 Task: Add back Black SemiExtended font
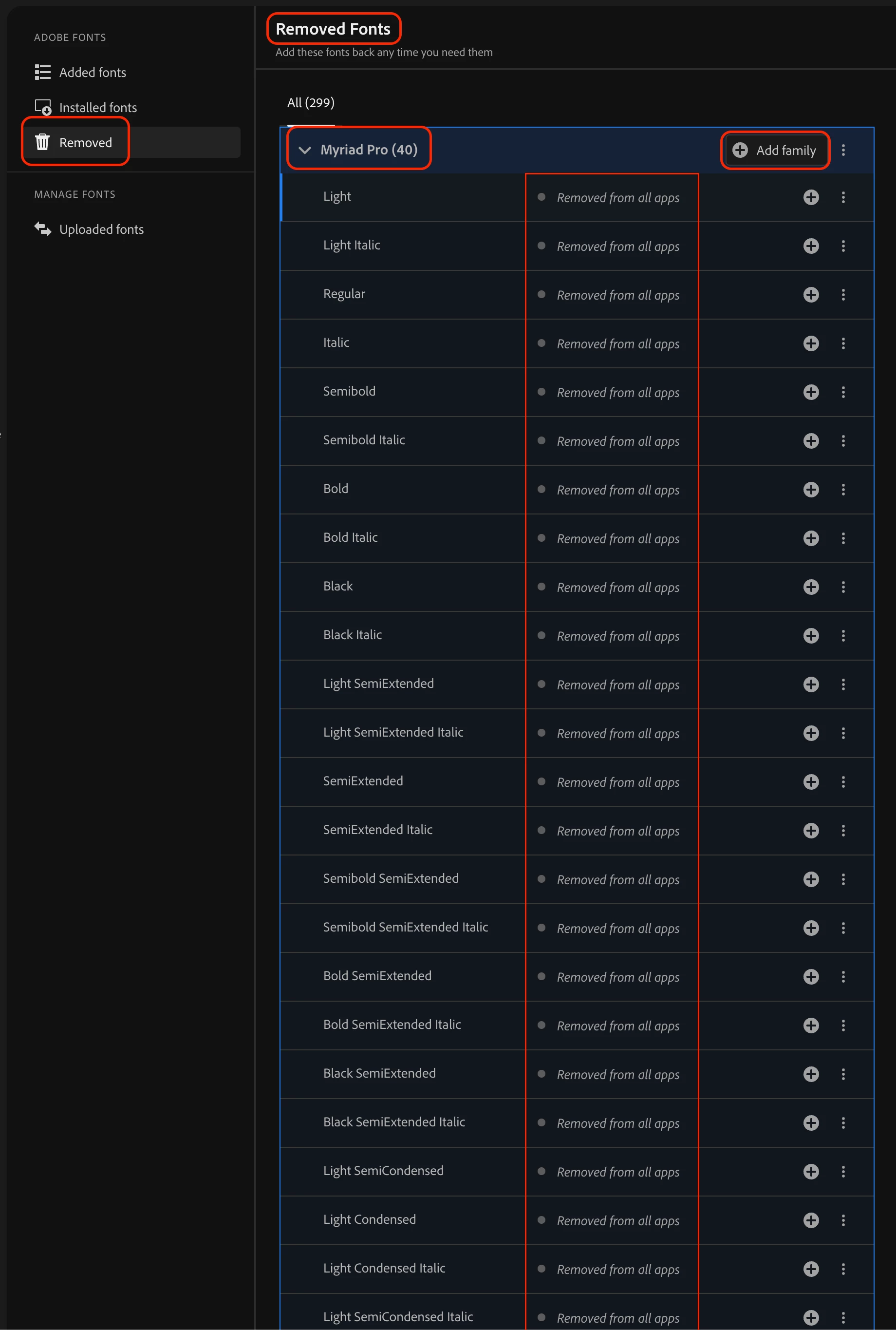[x=811, y=1075]
